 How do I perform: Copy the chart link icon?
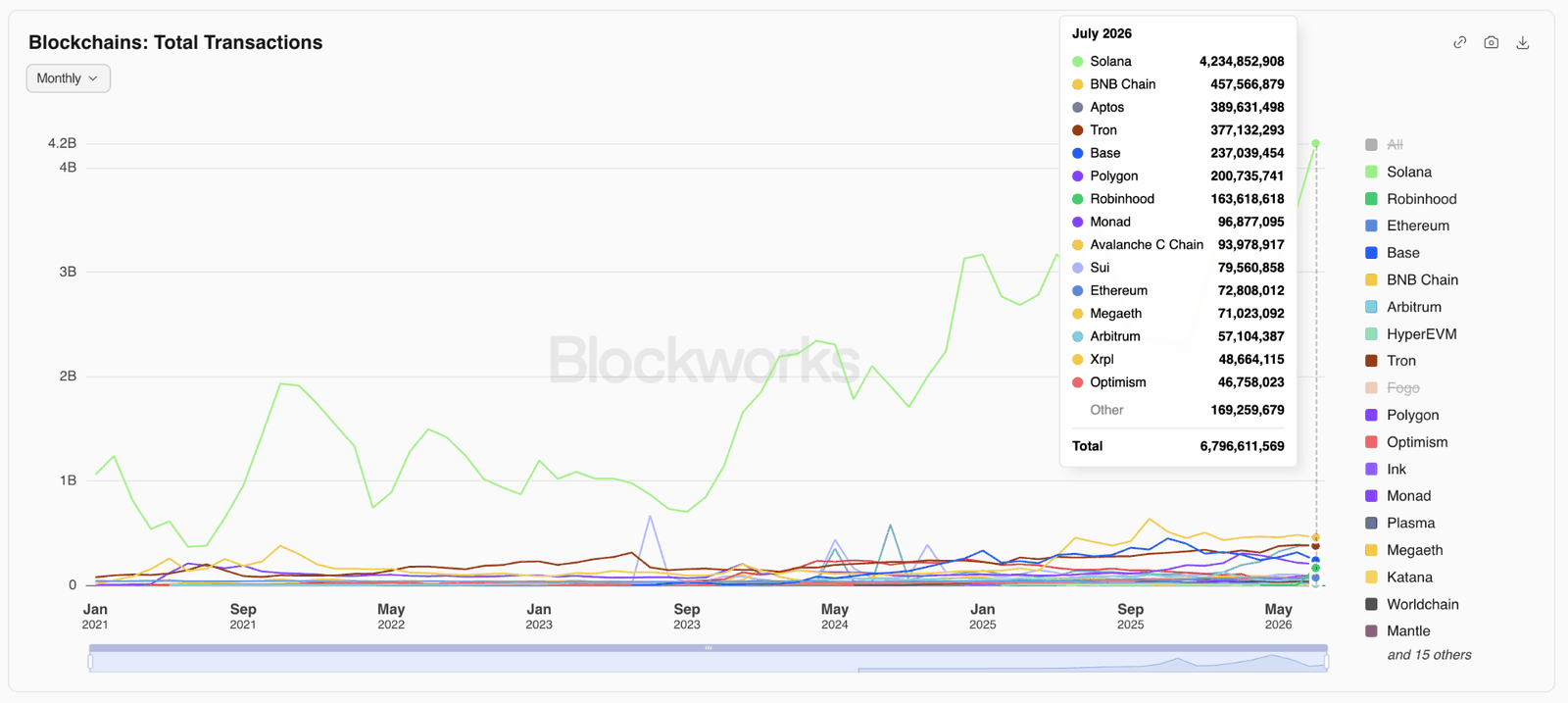point(1459,42)
